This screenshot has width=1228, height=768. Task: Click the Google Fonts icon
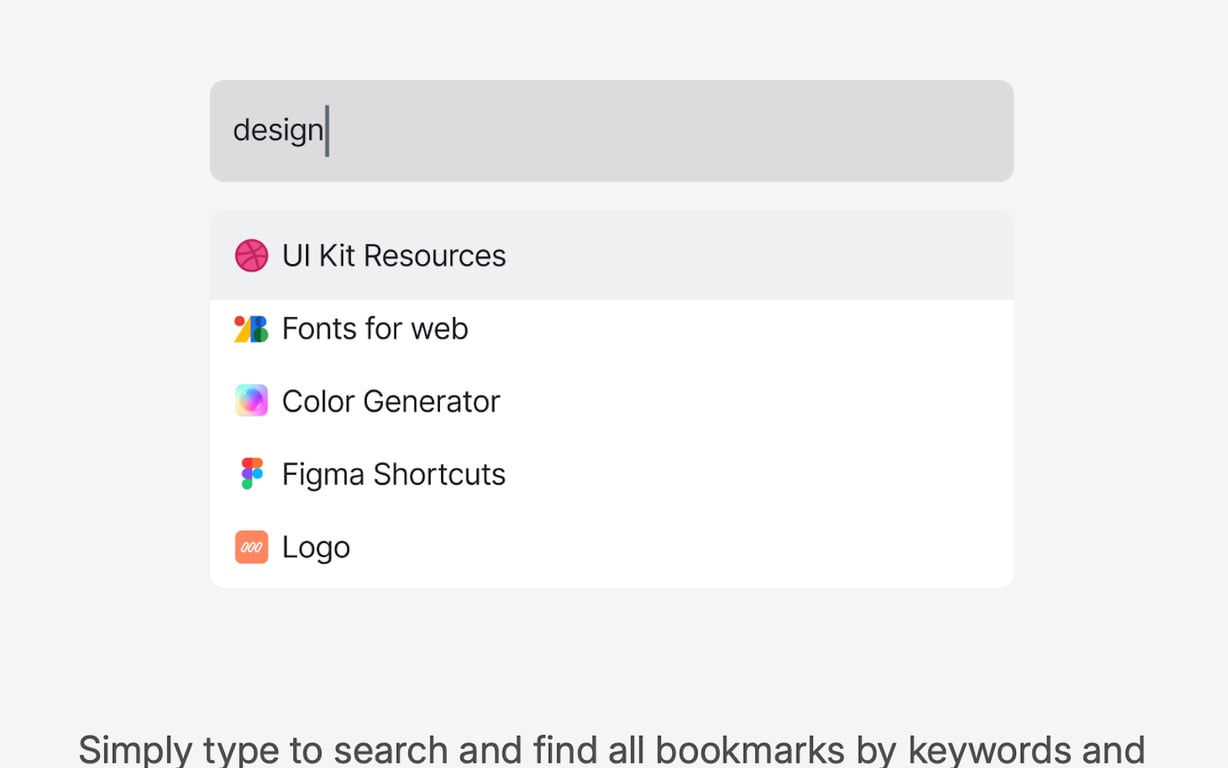pos(251,329)
